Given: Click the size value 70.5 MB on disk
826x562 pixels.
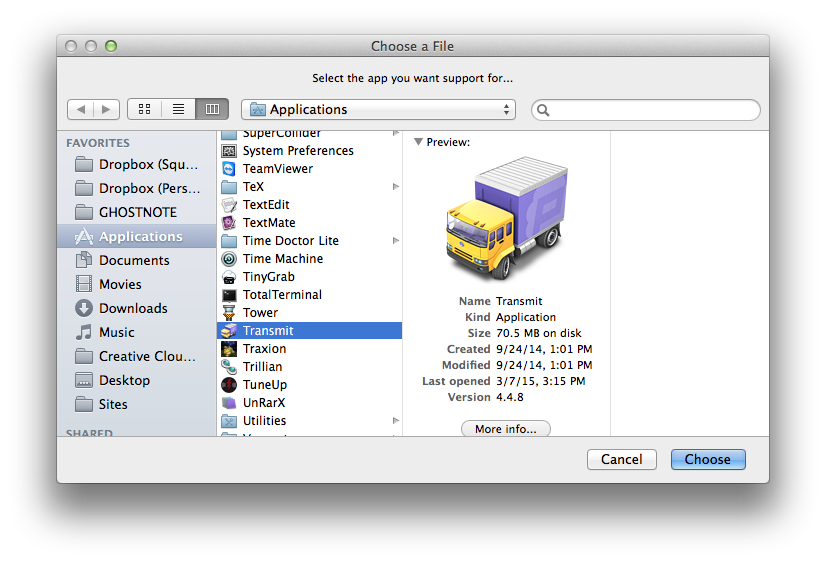Looking at the screenshot, I should [539, 333].
